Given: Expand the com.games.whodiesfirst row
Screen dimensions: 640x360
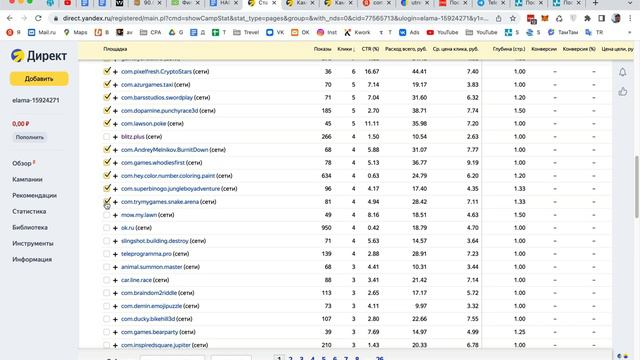Looking at the screenshot, I should point(116,163).
